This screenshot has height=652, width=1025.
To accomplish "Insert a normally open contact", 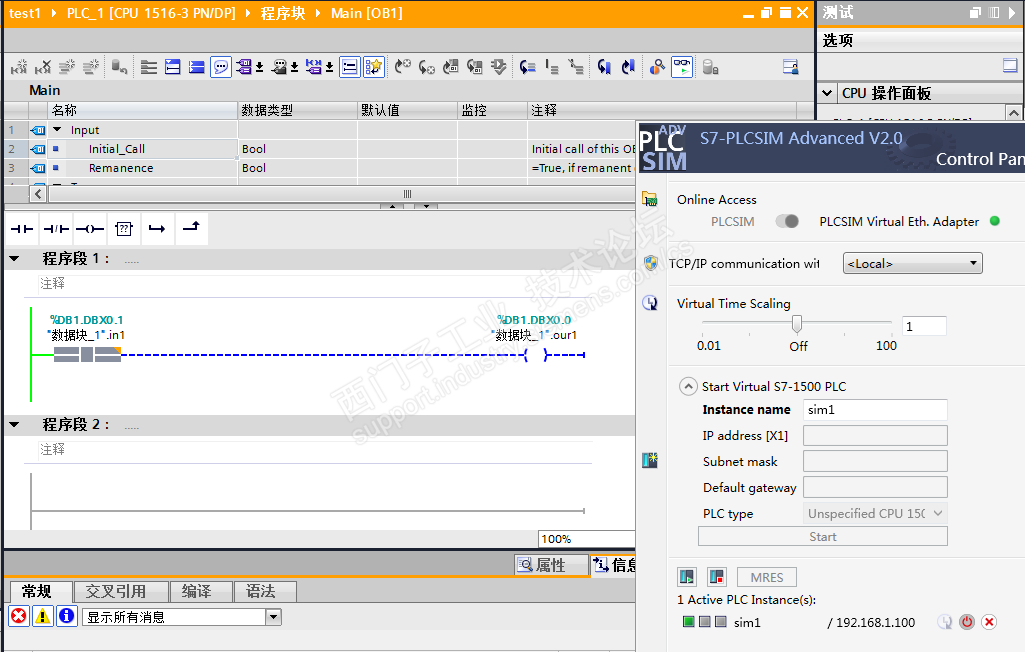I will click(x=22, y=229).
